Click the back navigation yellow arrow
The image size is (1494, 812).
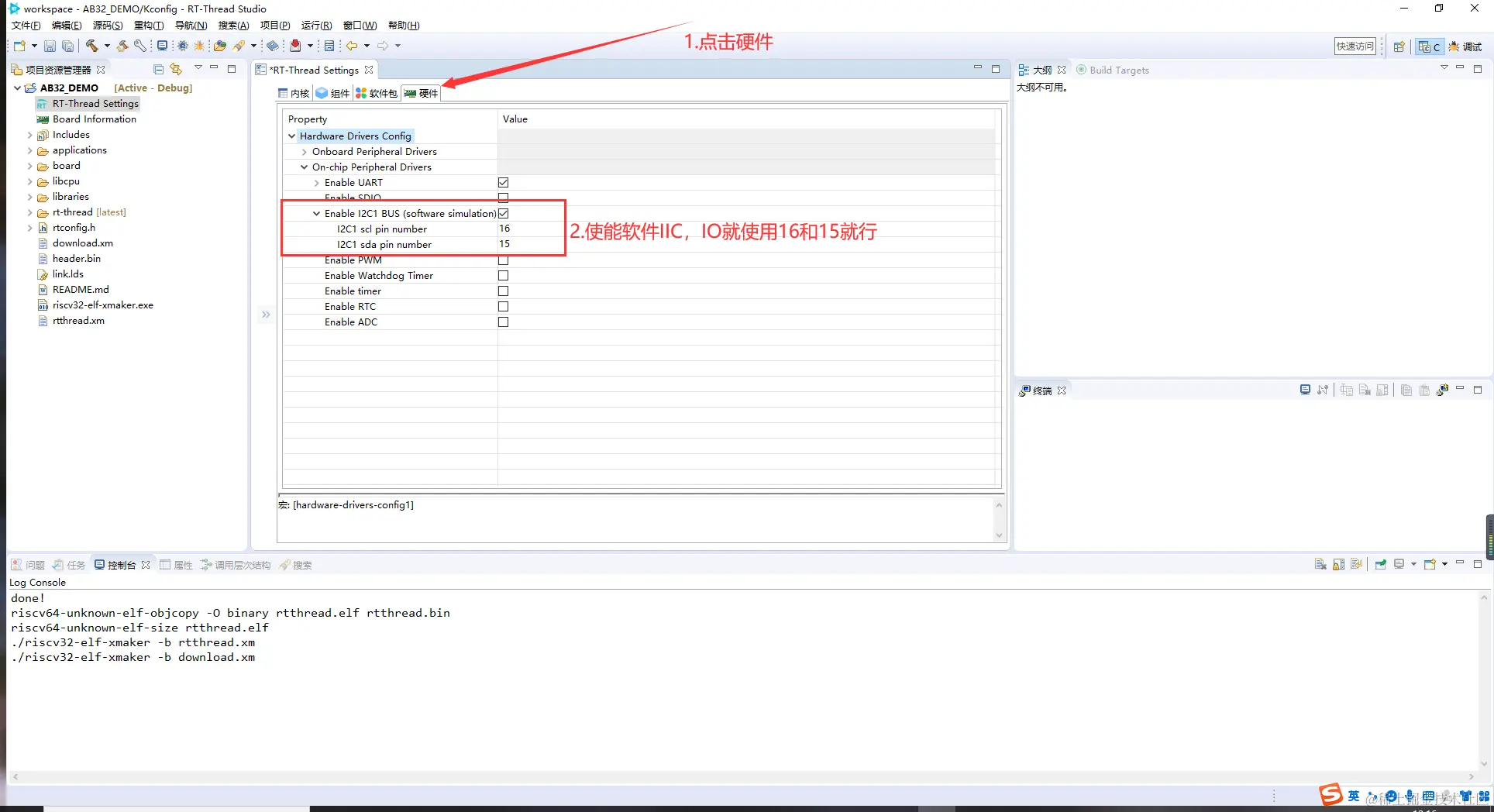(x=352, y=46)
